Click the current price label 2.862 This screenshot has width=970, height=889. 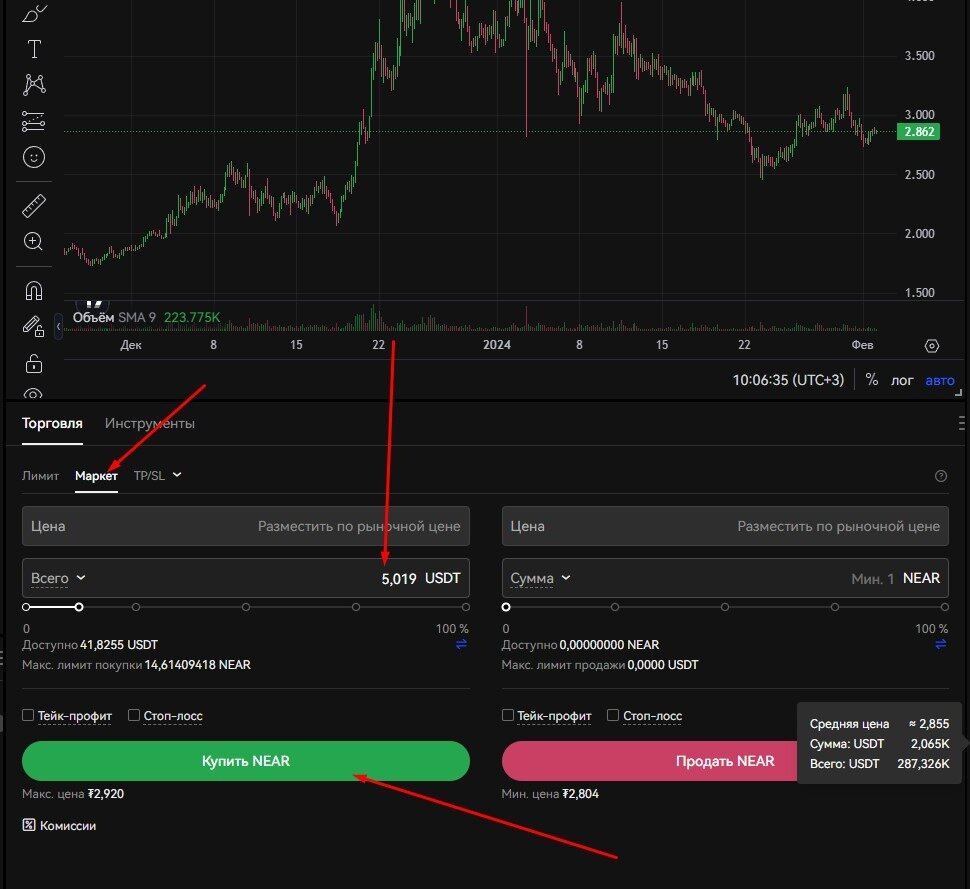tap(918, 131)
